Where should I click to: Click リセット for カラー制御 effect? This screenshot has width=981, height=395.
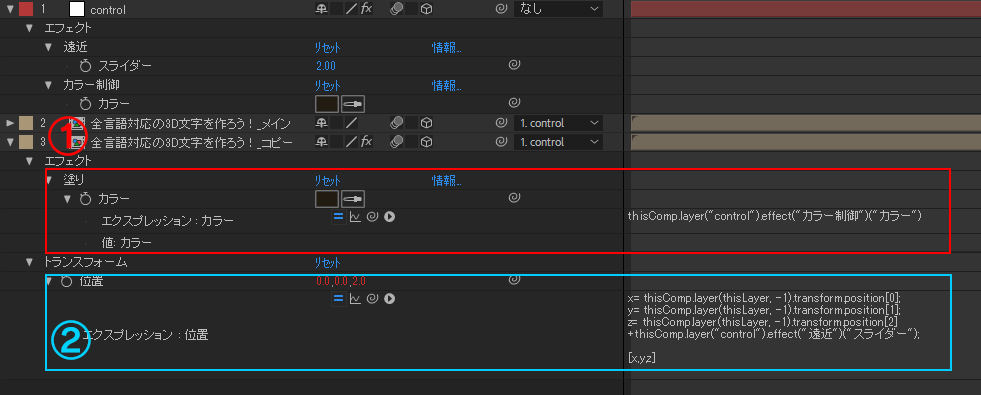pos(328,86)
